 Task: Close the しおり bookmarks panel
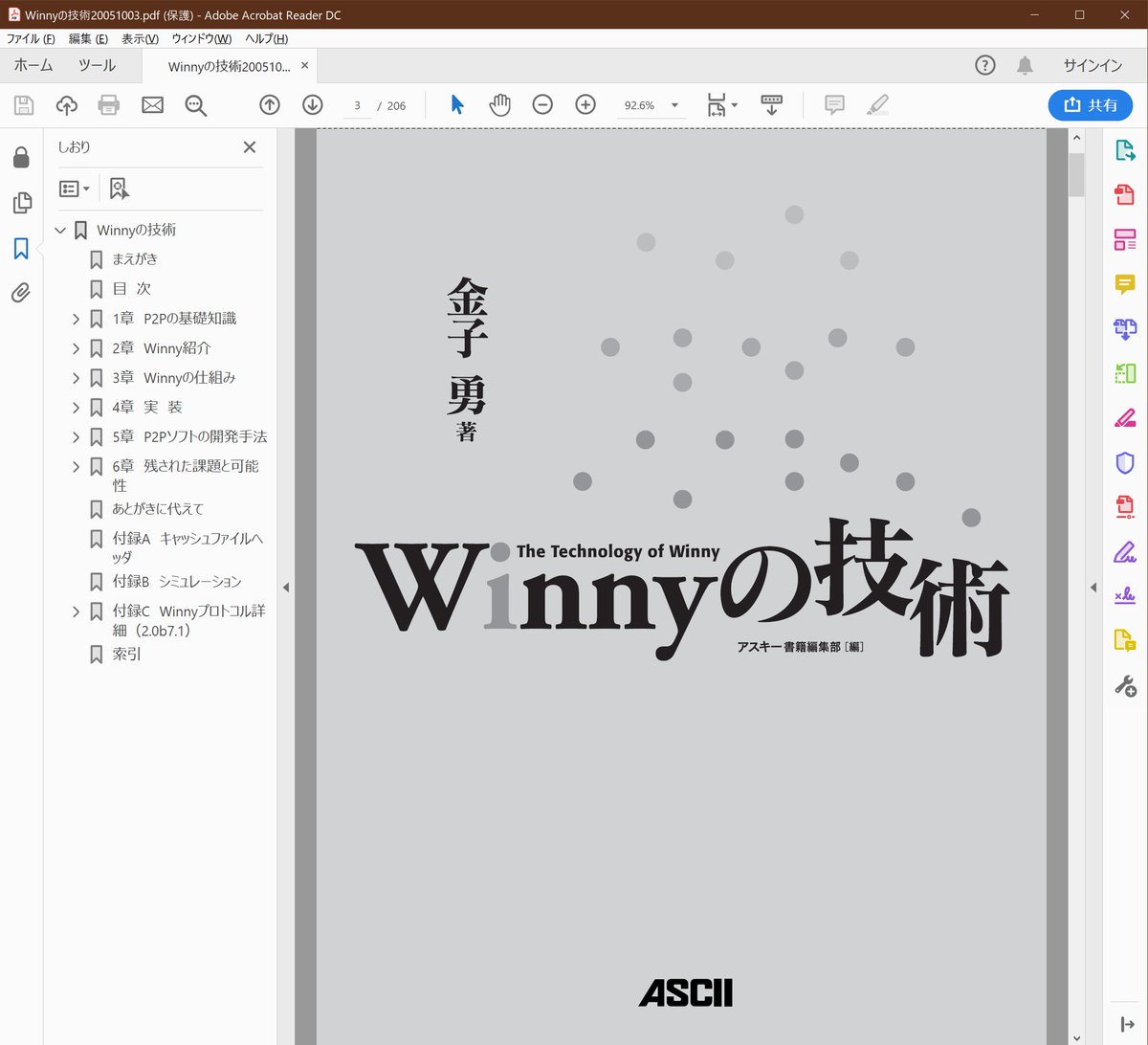[x=250, y=147]
